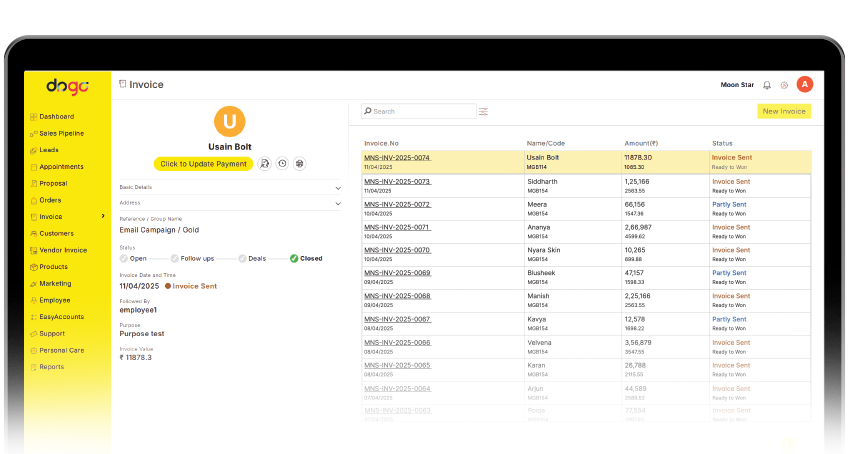This screenshot has height=454, width=850.
Task: Select the Follow ups status step
Action: pyautogui.click(x=173, y=258)
